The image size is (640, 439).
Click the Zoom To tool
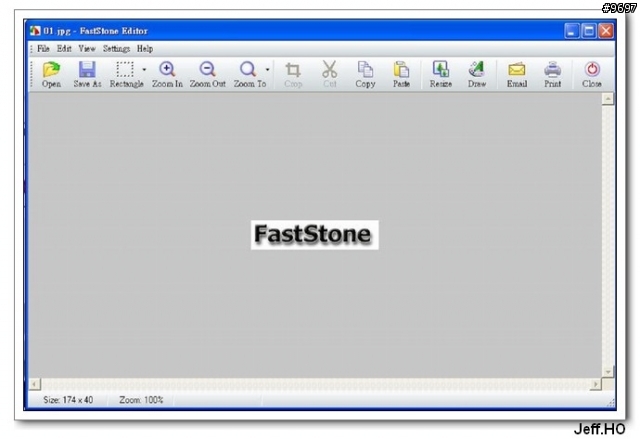pos(249,74)
